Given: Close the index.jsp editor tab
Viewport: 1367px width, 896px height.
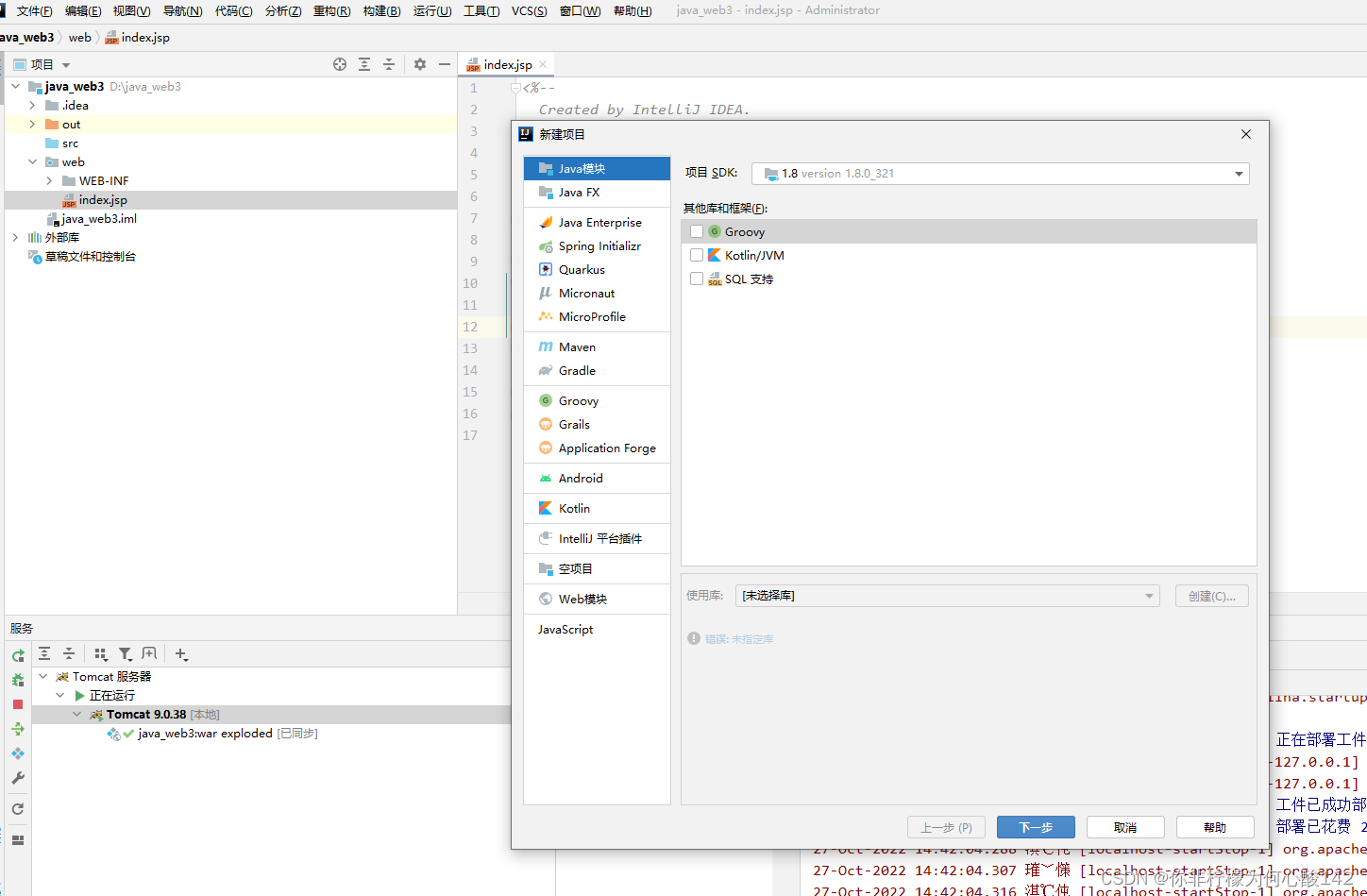Looking at the screenshot, I should point(543,64).
